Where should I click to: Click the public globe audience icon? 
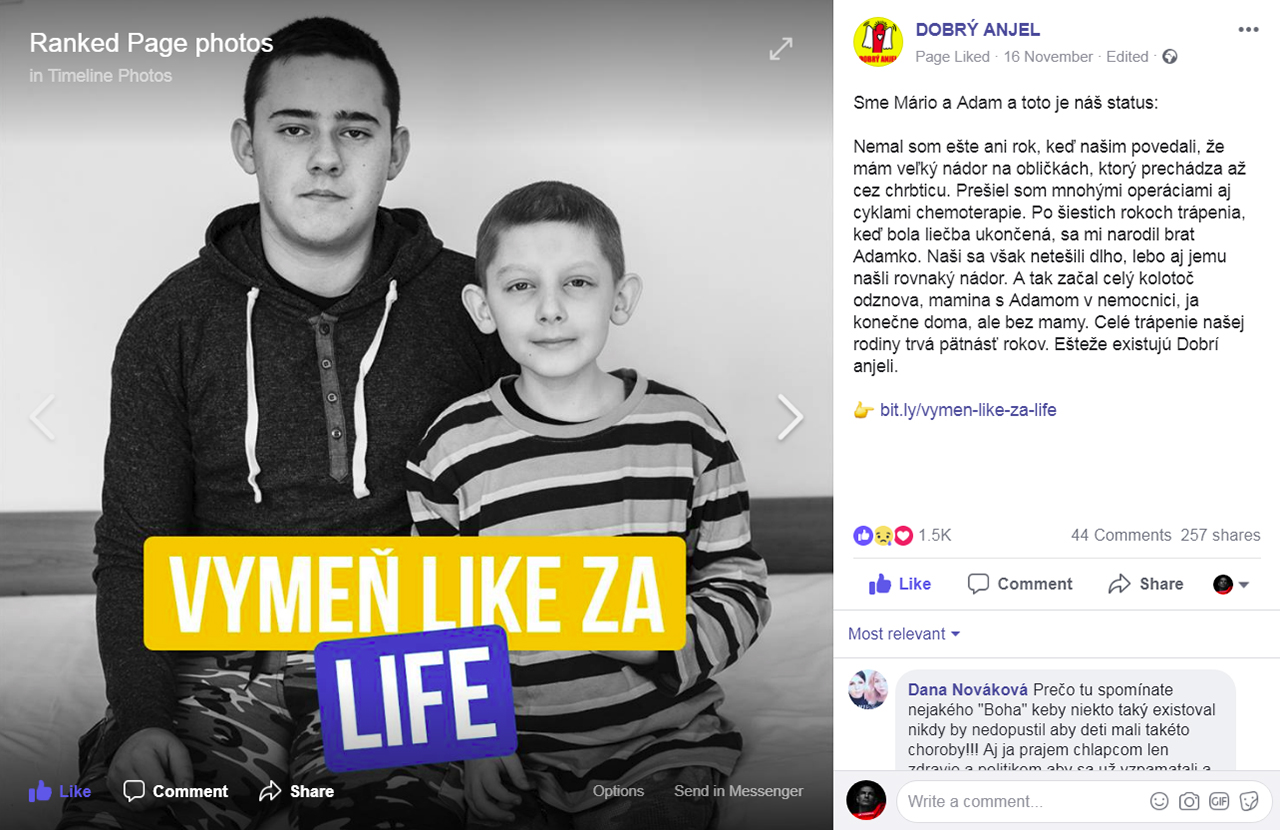[1170, 57]
